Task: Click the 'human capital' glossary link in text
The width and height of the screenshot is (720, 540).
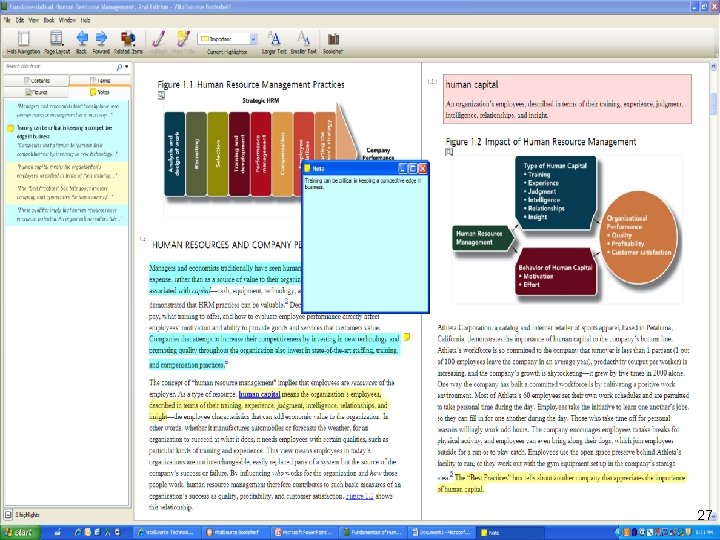Action: point(259,394)
